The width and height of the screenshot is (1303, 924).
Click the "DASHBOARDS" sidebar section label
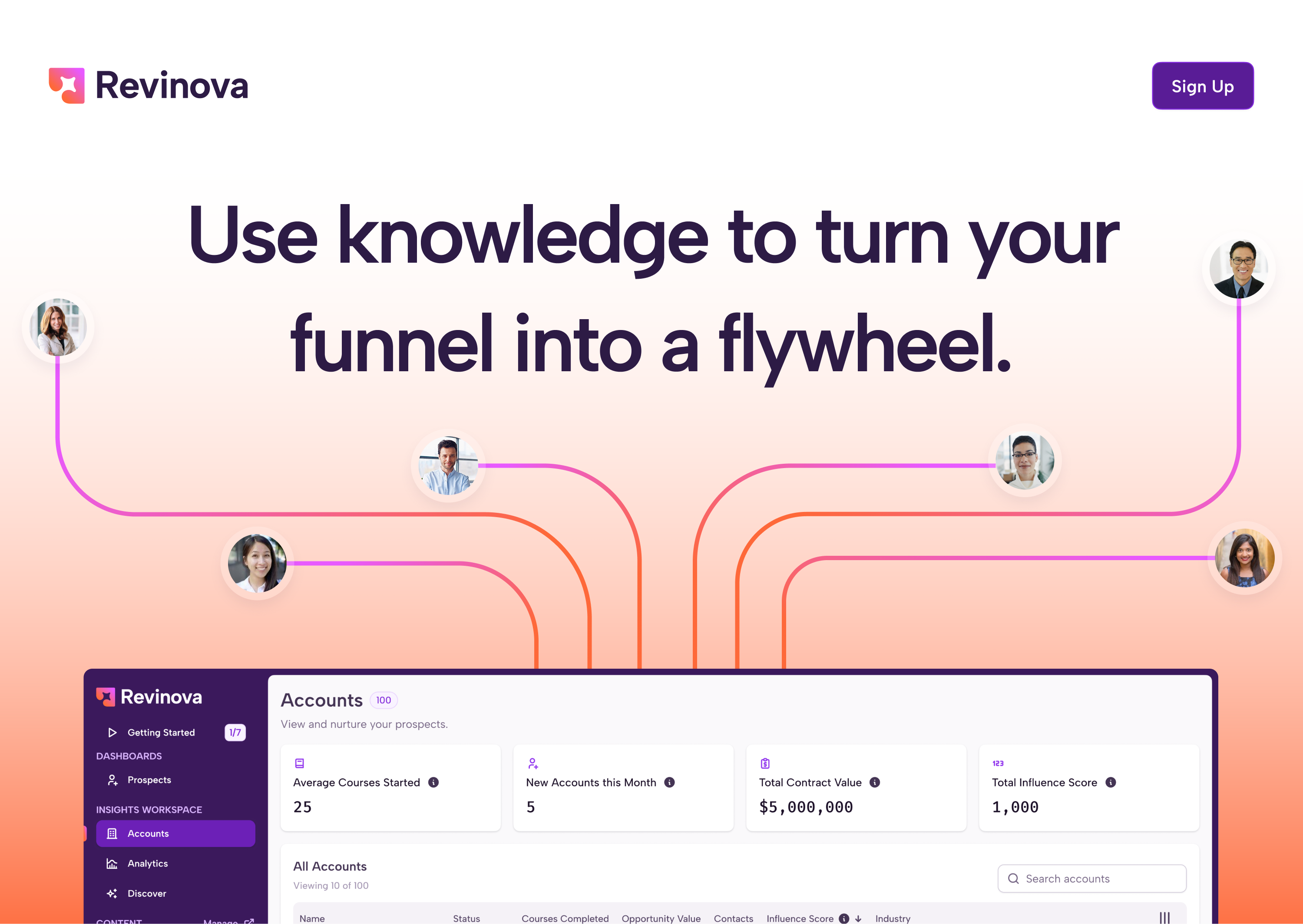129,756
